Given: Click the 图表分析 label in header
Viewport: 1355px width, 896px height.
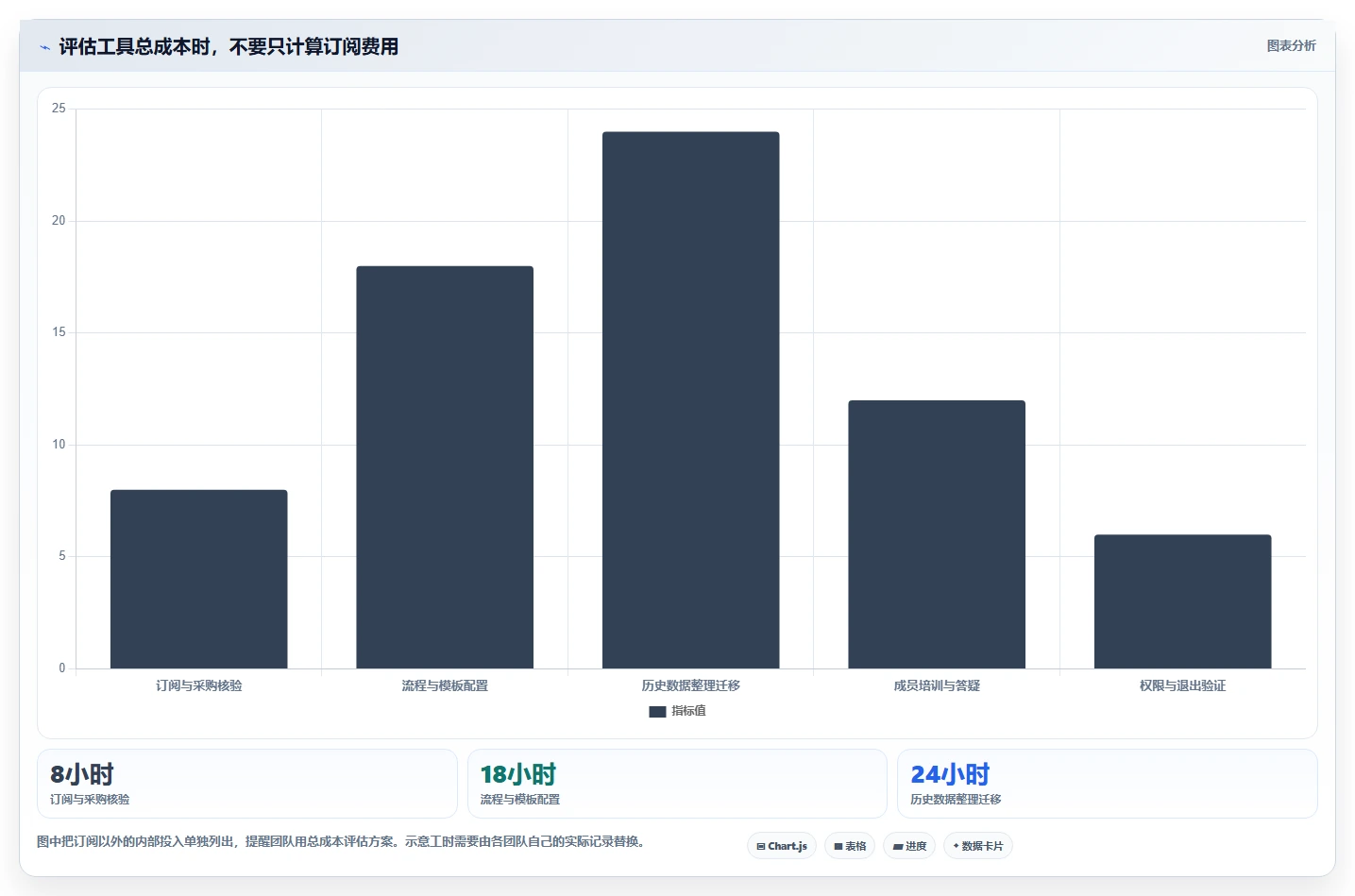Looking at the screenshot, I should (1291, 45).
